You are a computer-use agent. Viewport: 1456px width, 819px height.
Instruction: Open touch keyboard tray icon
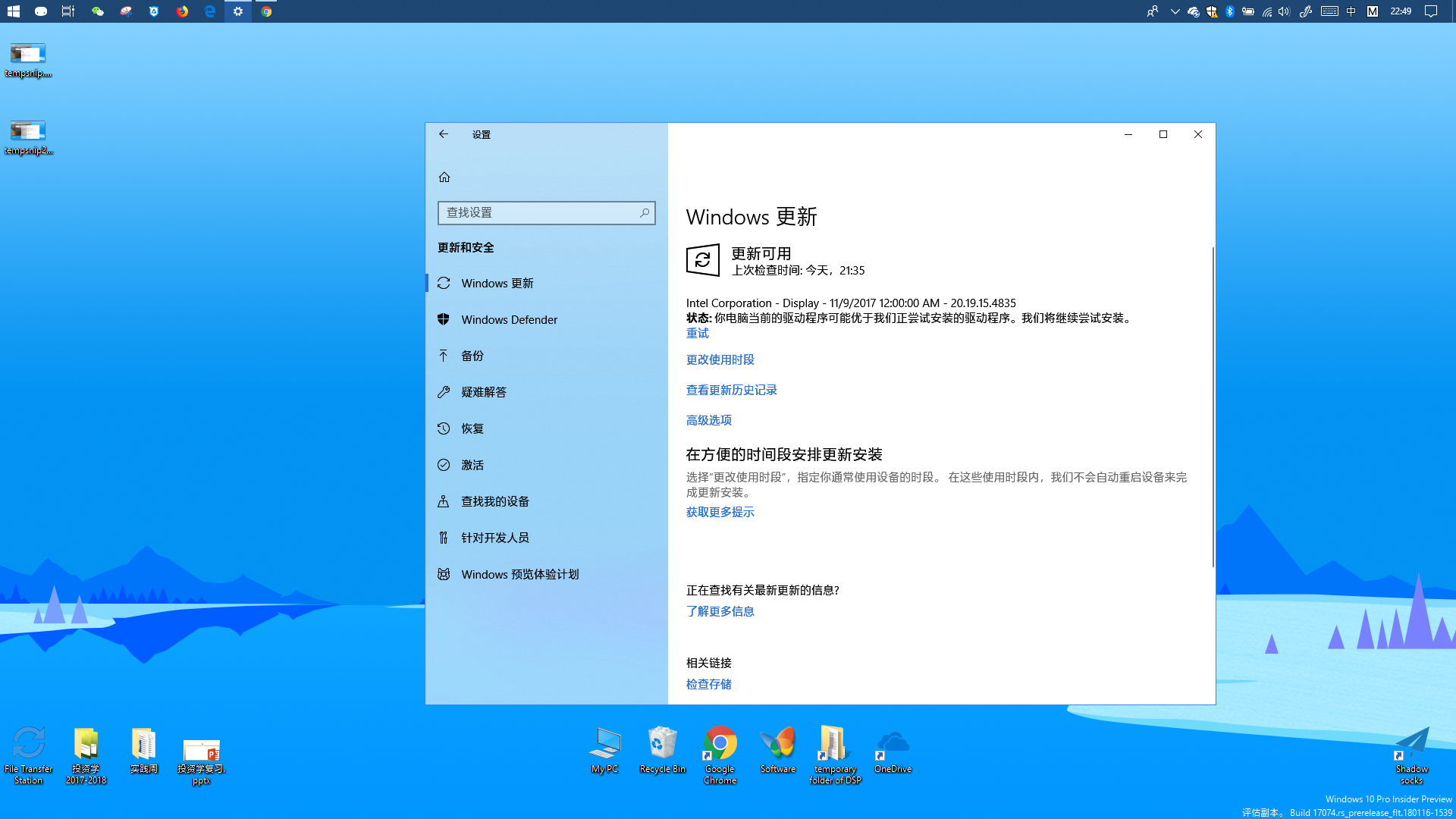[1329, 11]
